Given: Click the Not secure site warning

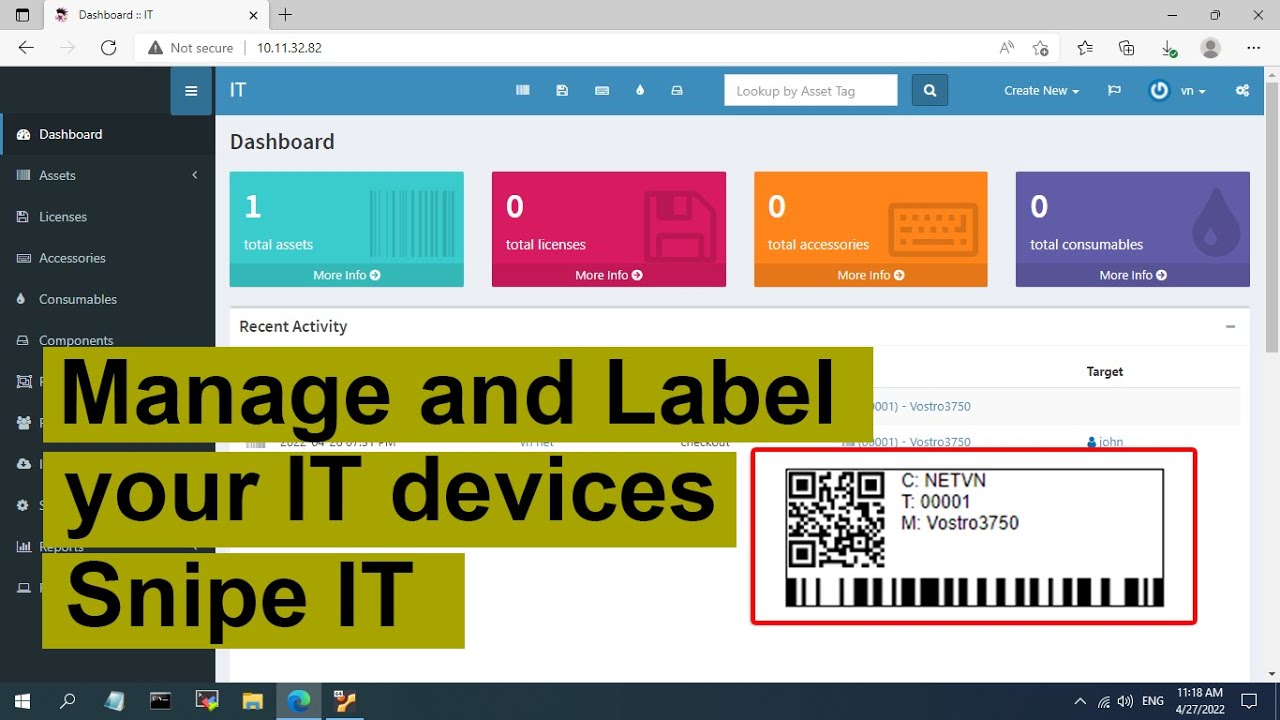Looking at the screenshot, I should (190, 47).
